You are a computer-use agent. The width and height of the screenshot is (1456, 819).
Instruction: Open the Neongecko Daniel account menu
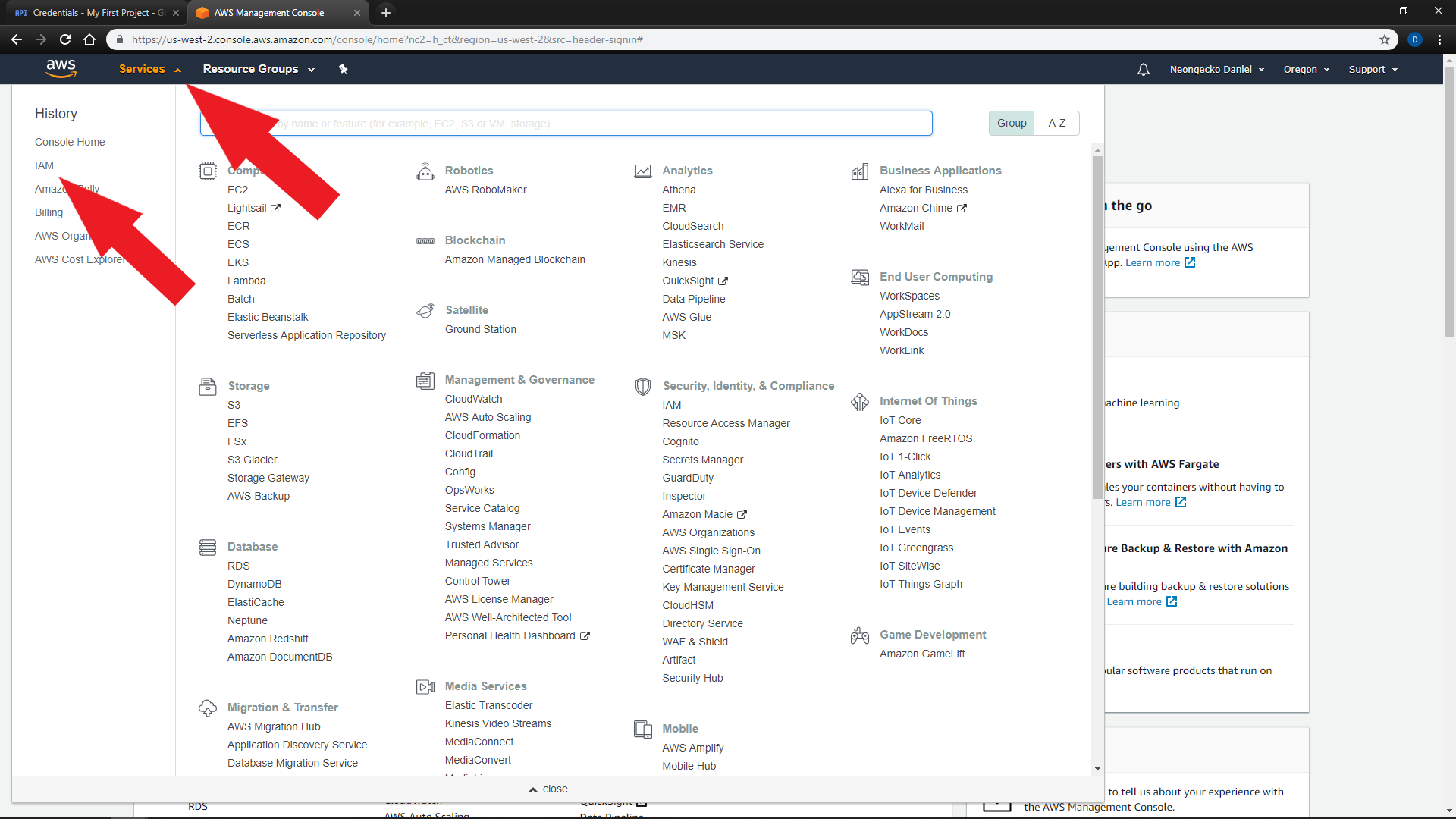coord(1217,69)
